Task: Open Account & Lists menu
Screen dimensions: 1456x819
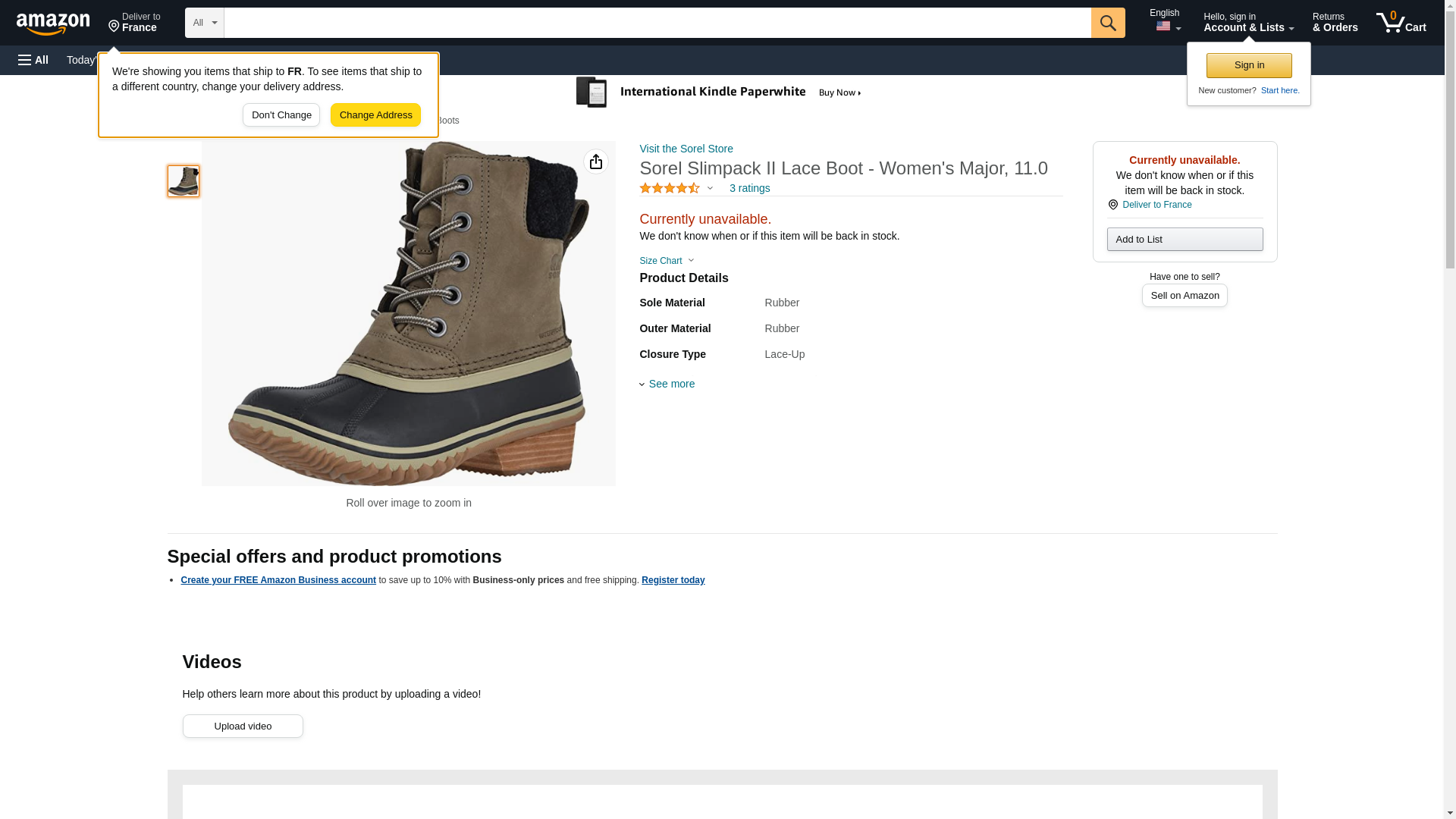Action: [x=1248, y=23]
